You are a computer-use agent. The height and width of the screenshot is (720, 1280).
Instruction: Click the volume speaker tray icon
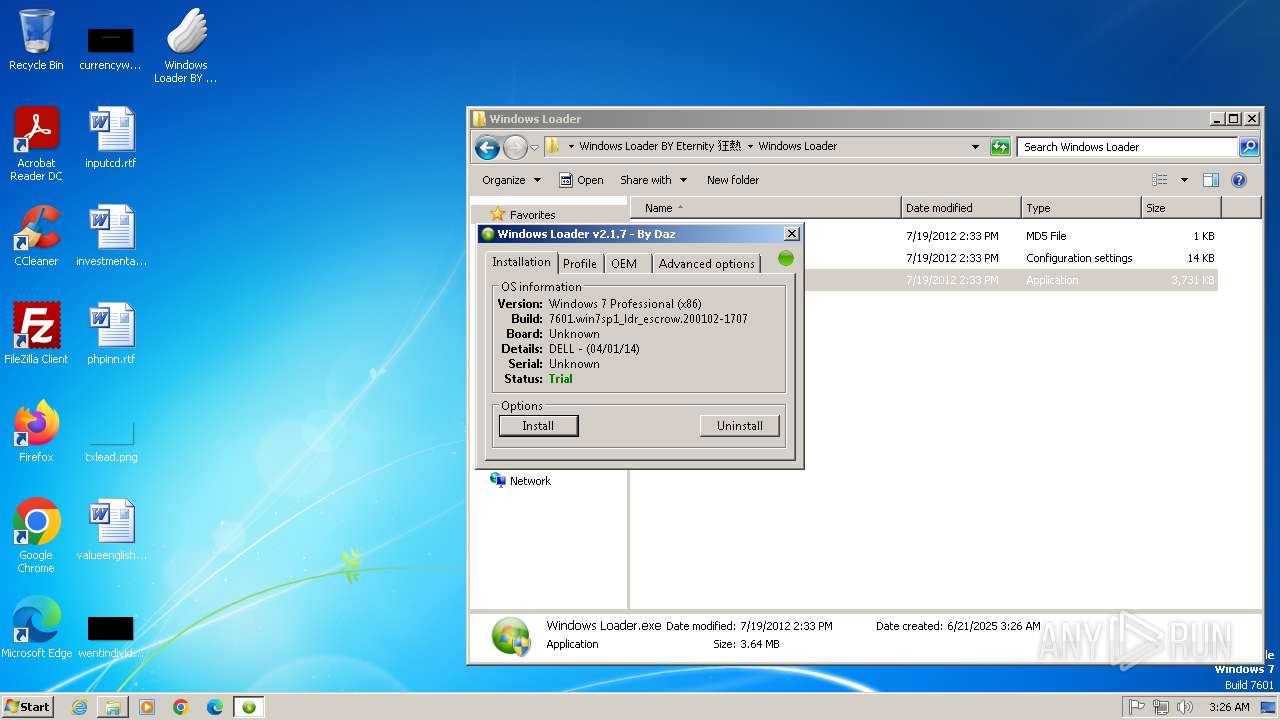1185,707
